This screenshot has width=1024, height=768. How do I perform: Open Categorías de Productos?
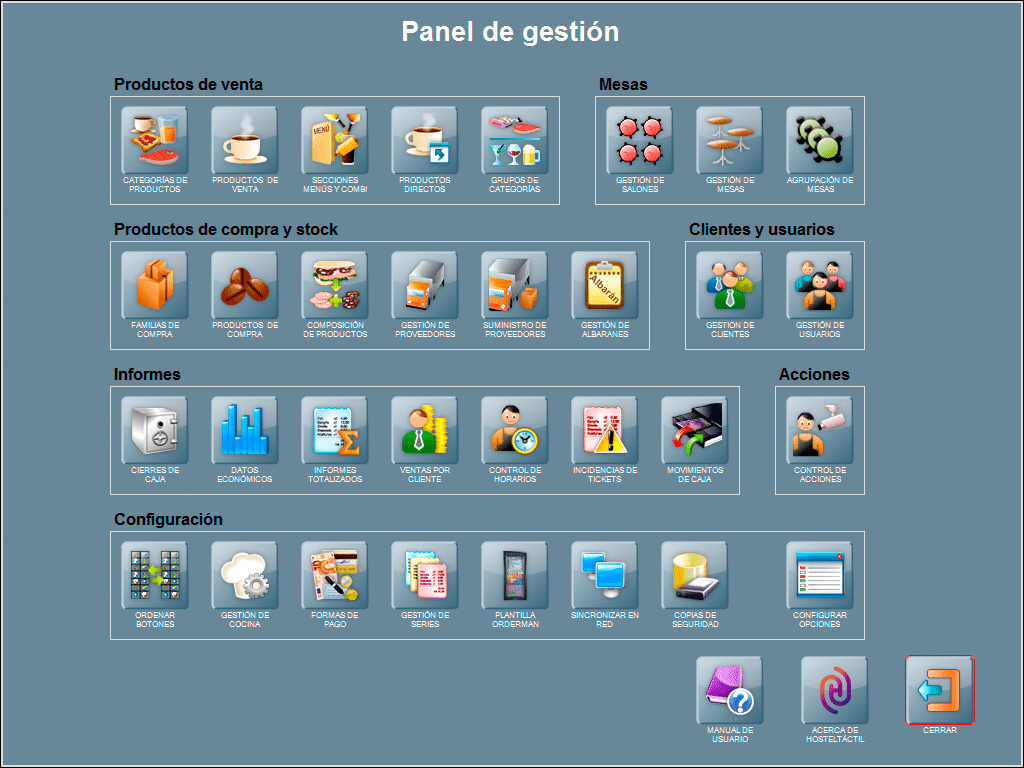(154, 141)
